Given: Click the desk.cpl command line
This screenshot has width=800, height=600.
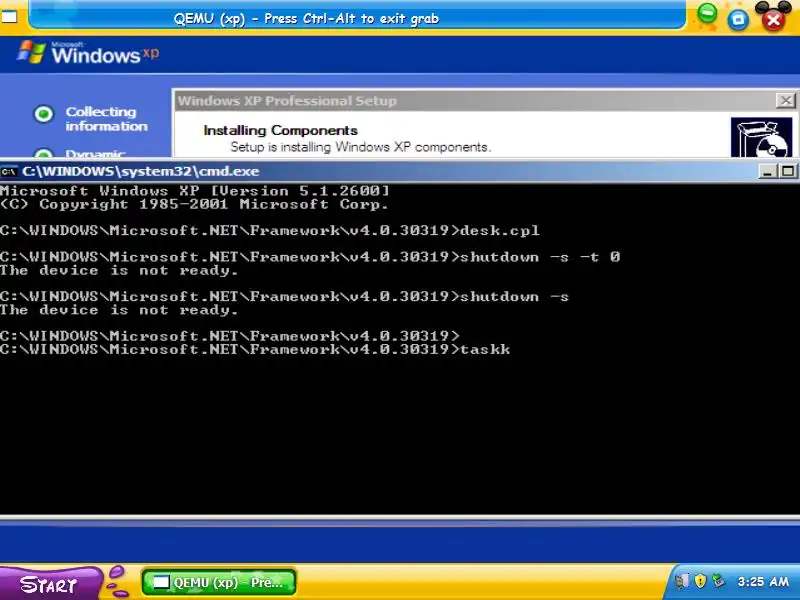Looking at the screenshot, I should tap(269, 231).
